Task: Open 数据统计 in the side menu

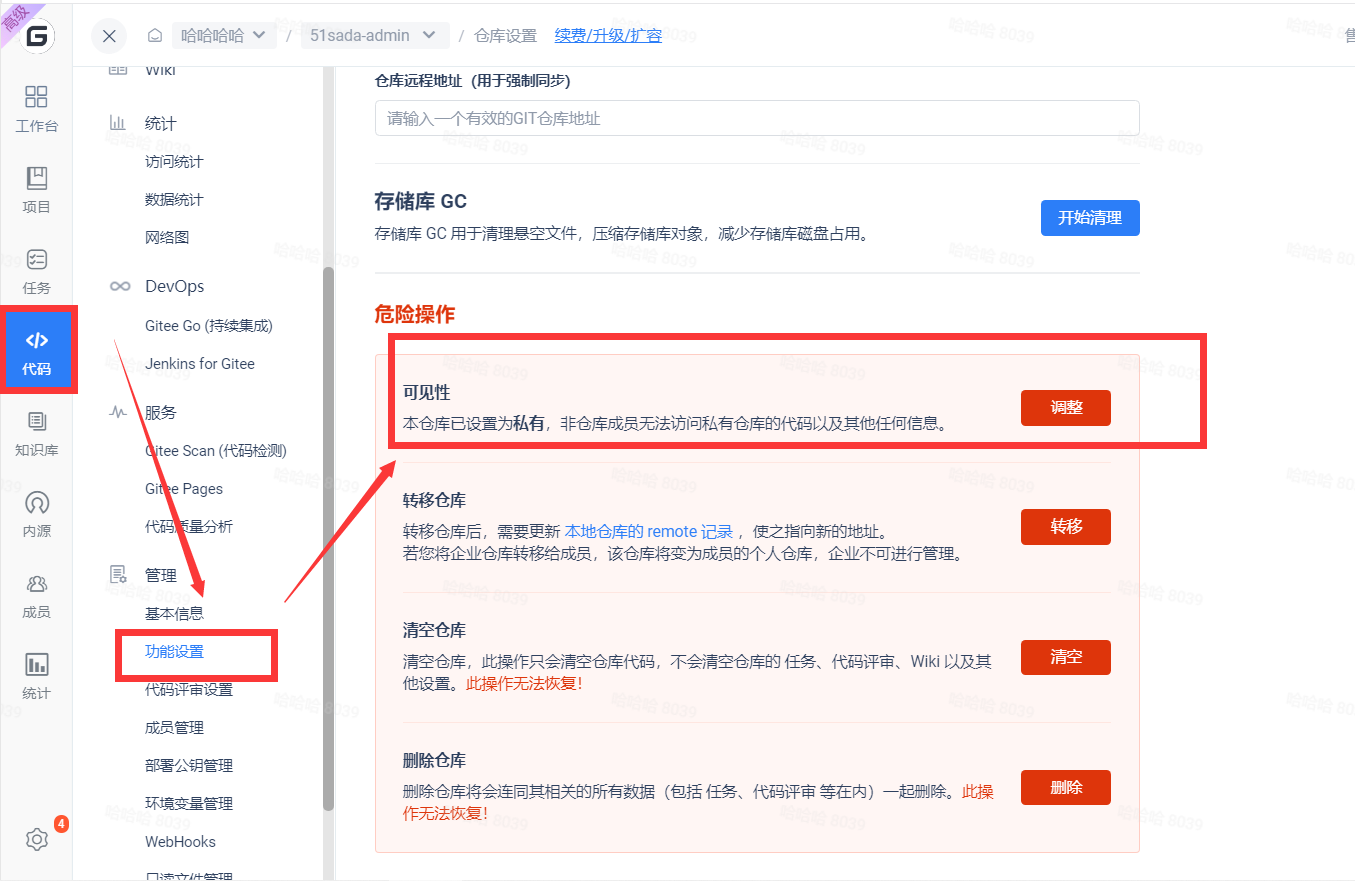Action: pyautogui.click(x=174, y=200)
